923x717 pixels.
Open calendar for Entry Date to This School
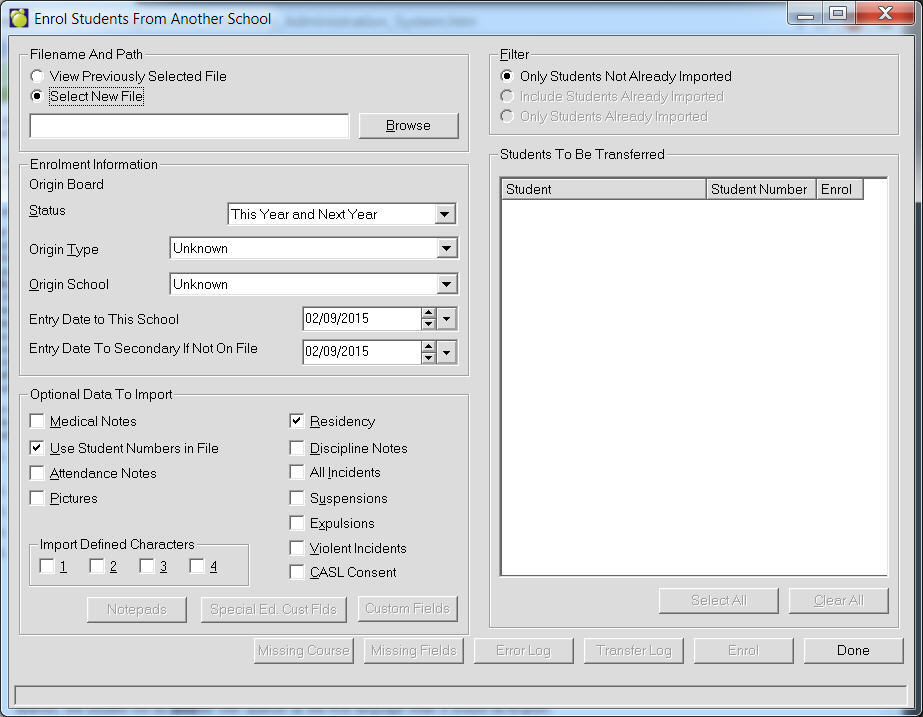click(447, 319)
